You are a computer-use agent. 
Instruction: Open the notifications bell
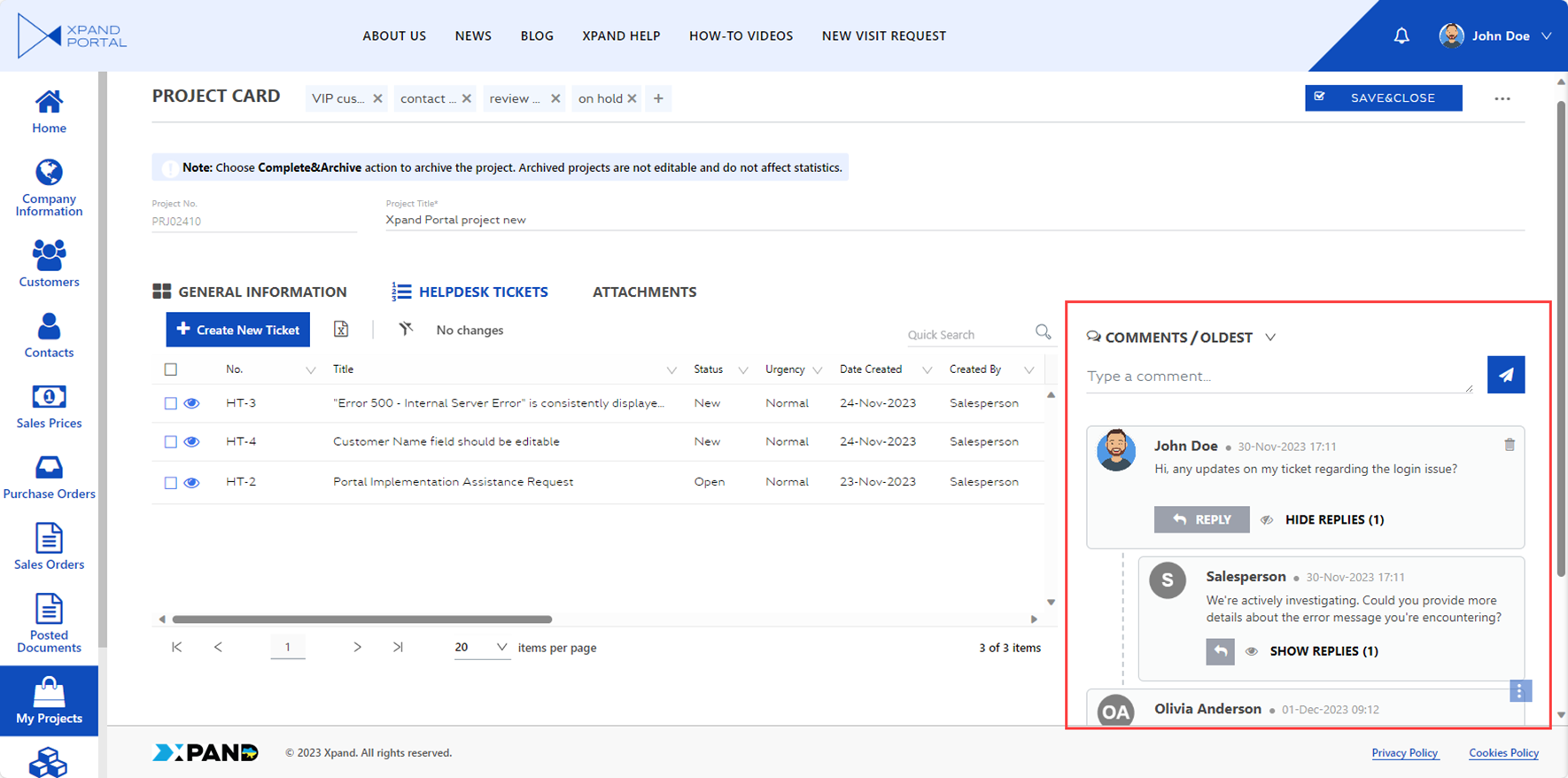pyautogui.click(x=1401, y=35)
